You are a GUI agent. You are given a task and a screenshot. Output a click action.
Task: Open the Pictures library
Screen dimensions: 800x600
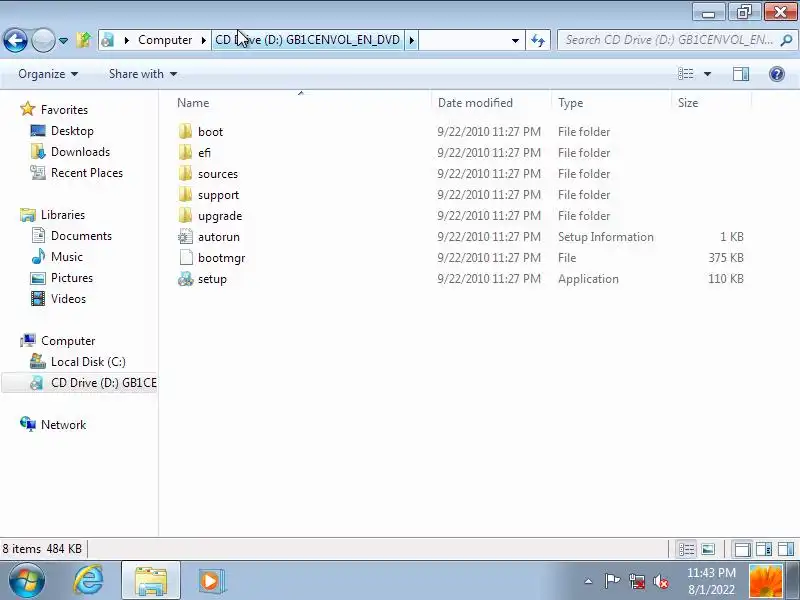[x=72, y=278]
